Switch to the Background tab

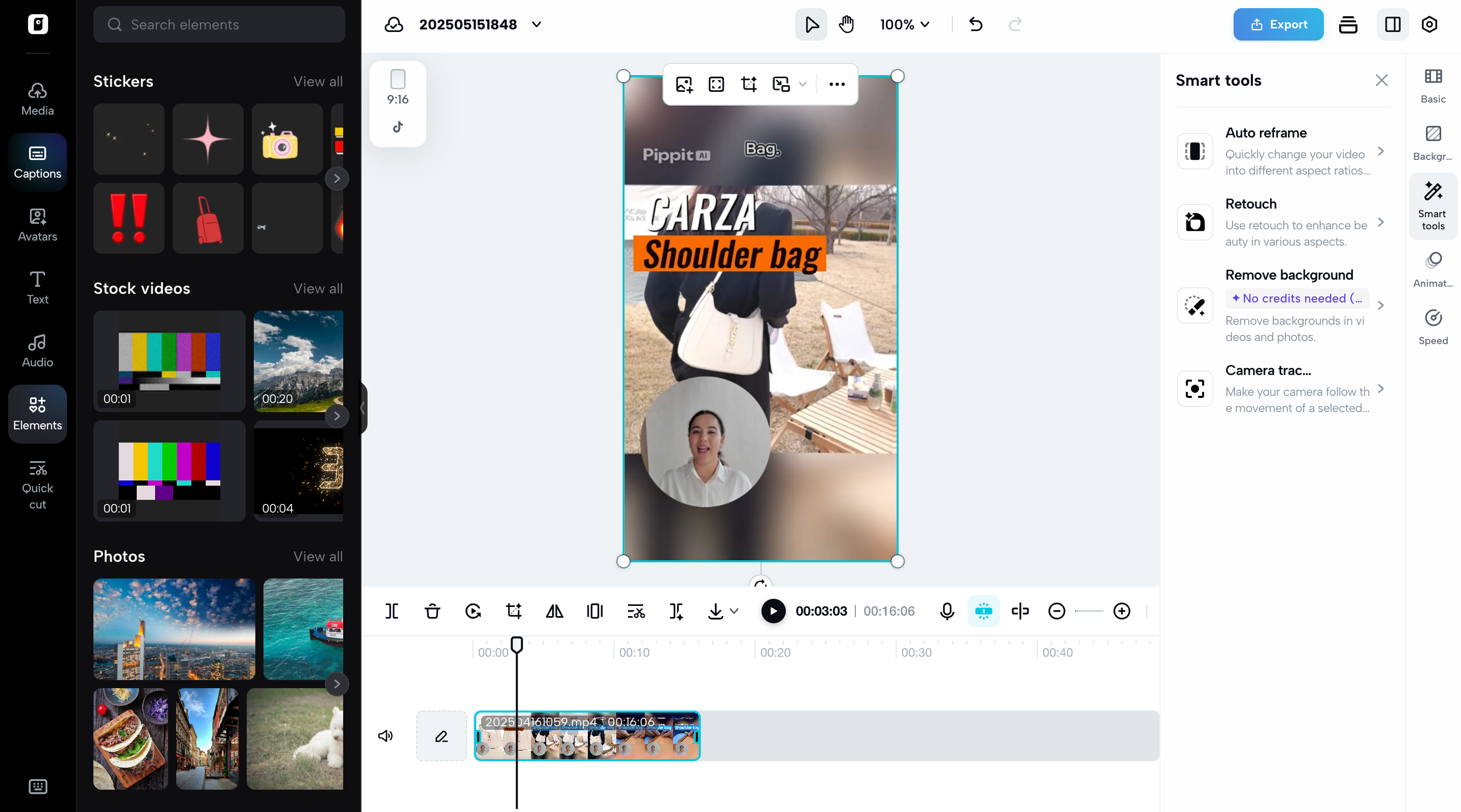(1433, 144)
